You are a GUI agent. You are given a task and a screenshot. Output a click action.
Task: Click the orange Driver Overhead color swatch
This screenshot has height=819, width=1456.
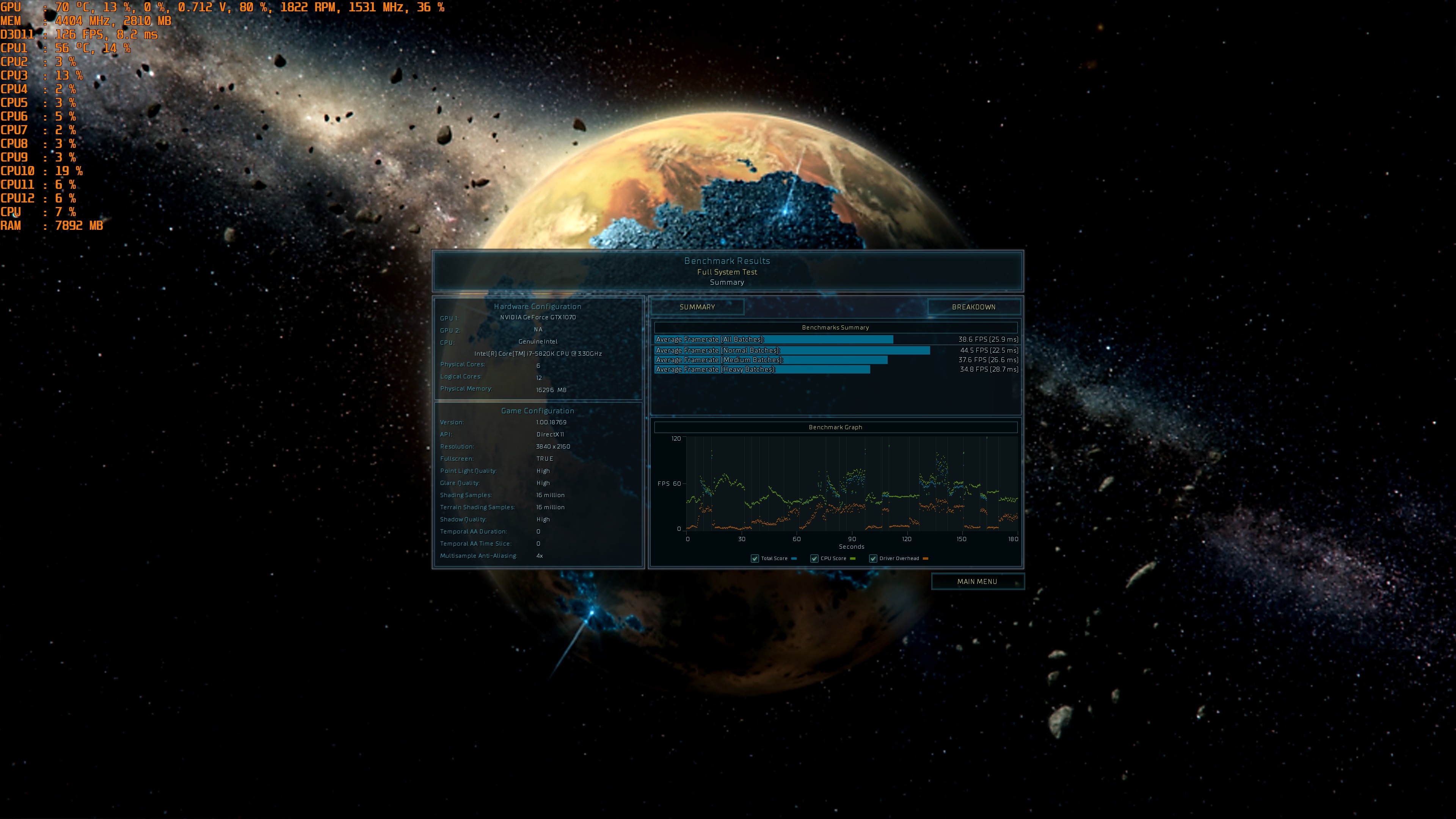point(926,559)
